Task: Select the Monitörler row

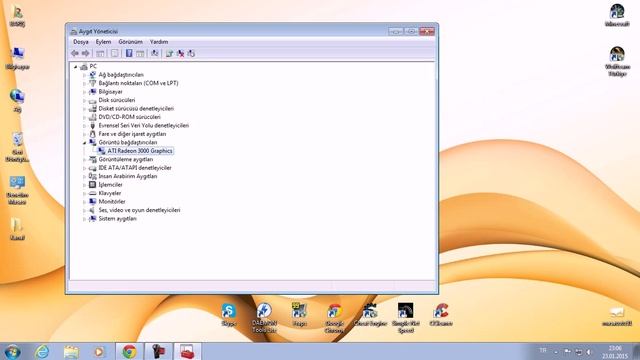Action: (112, 202)
